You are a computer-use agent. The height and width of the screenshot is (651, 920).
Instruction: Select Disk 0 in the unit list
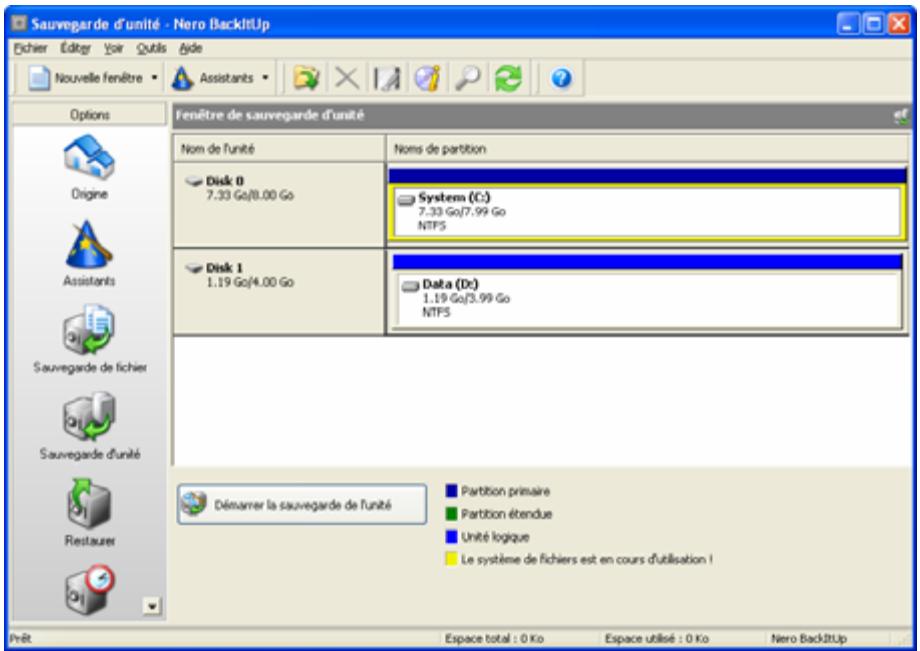(279, 204)
